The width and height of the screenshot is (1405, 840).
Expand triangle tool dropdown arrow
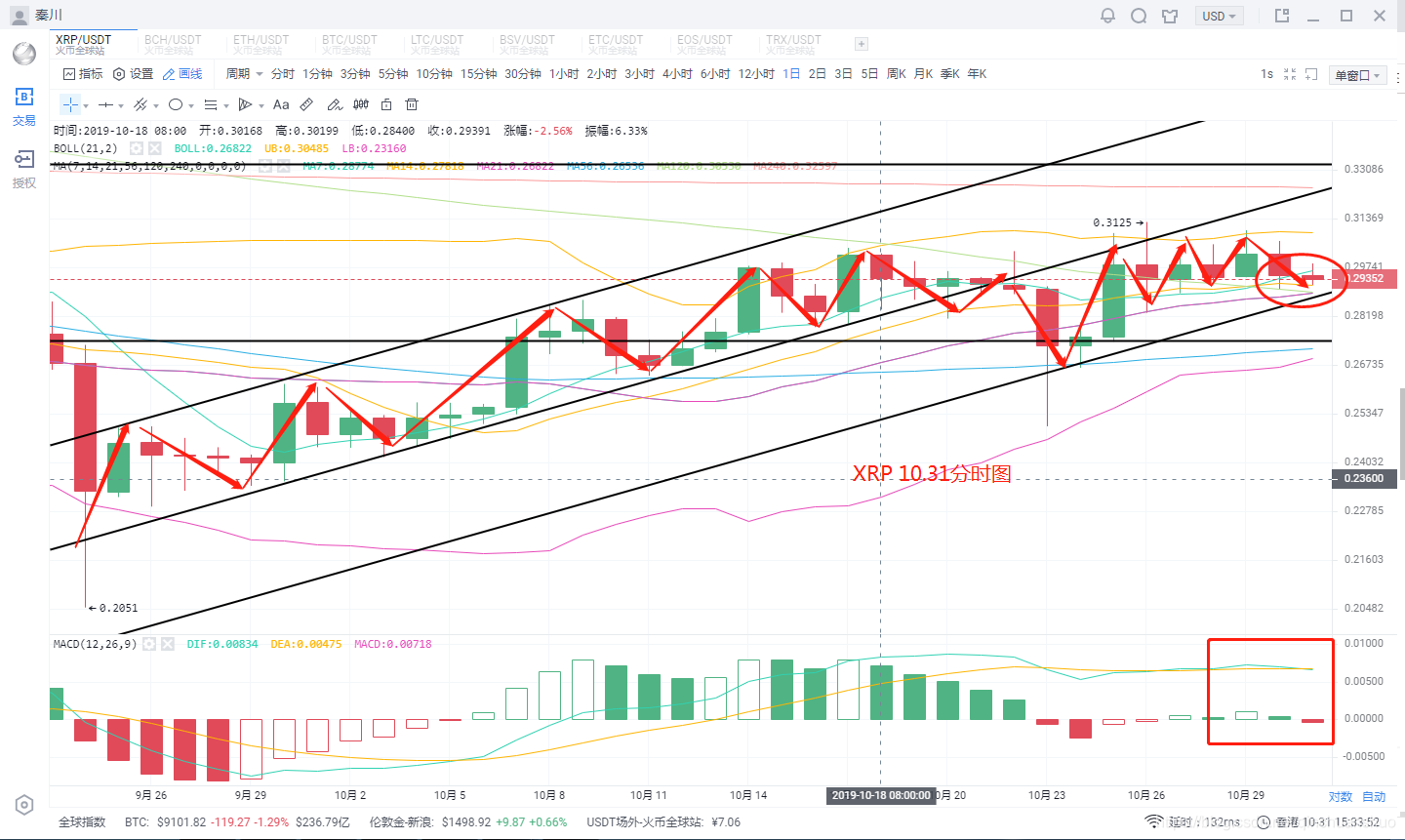click(x=261, y=105)
